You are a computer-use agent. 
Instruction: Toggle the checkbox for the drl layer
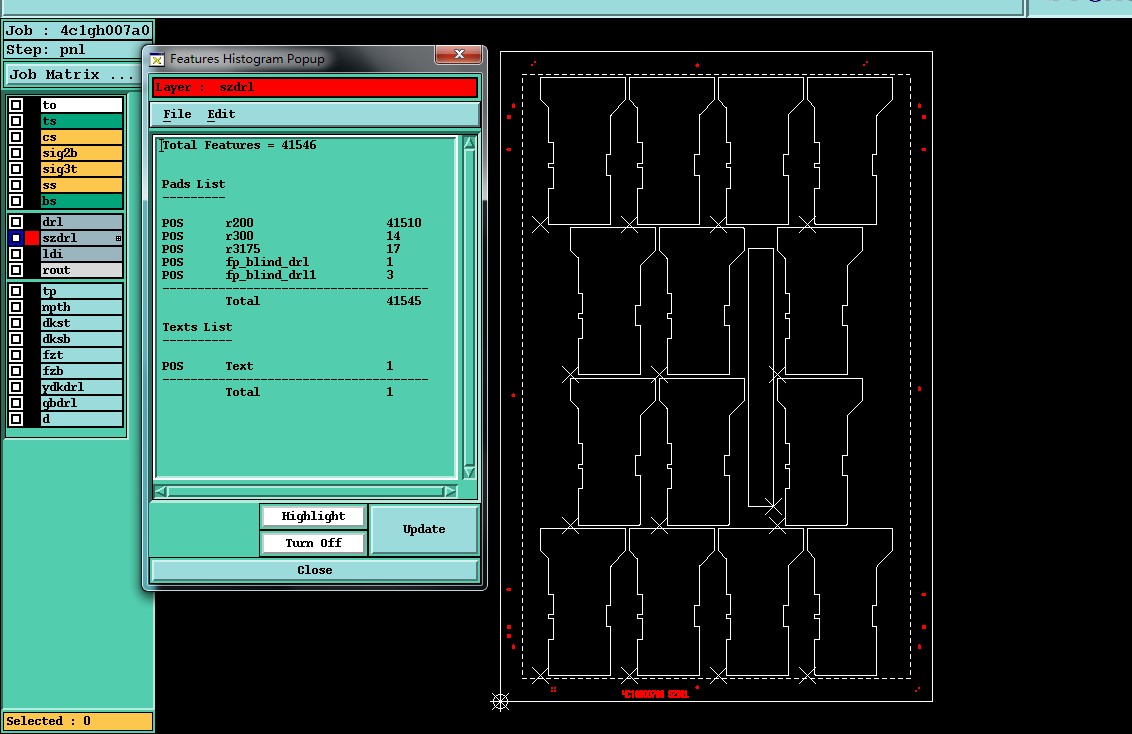pyautogui.click(x=16, y=222)
